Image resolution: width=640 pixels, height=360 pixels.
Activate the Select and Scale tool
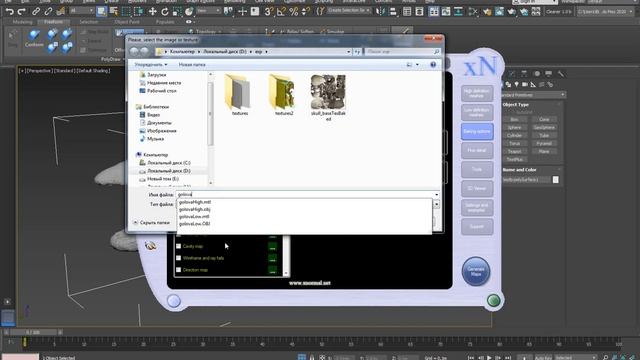point(177,11)
